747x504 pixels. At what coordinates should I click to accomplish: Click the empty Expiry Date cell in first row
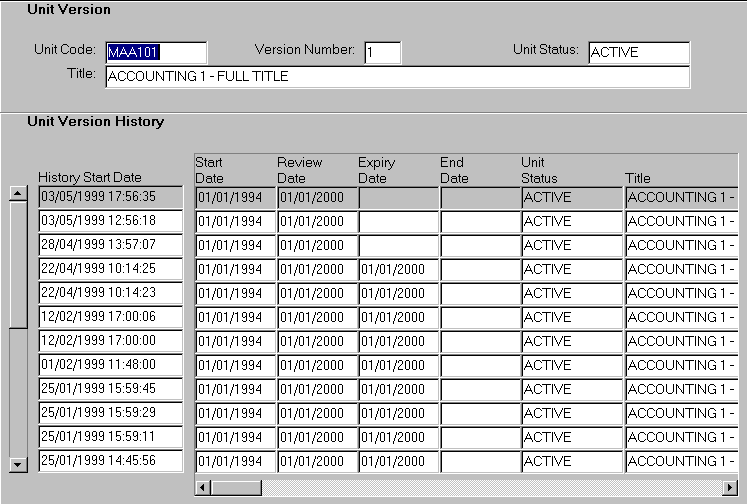[397, 197]
